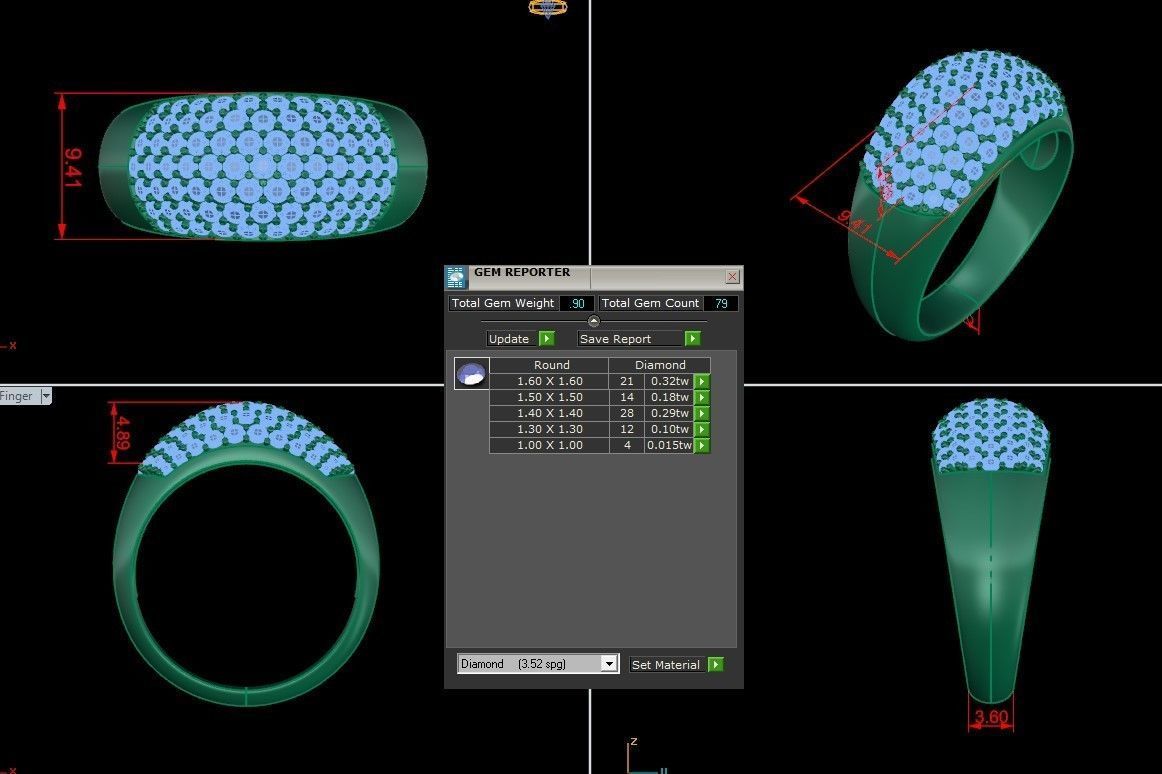Click the gem count cell 14
The width and height of the screenshot is (1162, 774).
click(x=627, y=397)
